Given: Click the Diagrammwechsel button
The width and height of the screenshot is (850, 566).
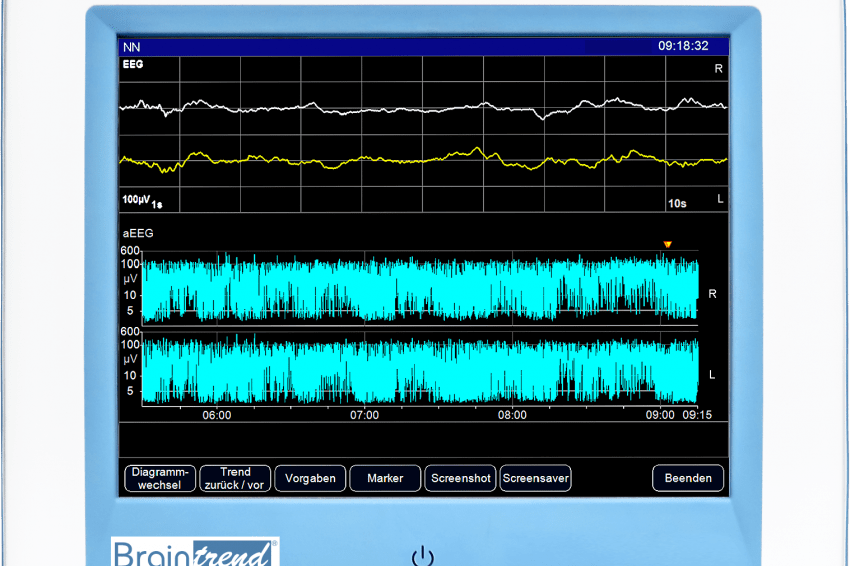Looking at the screenshot, I should tap(160, 478).
